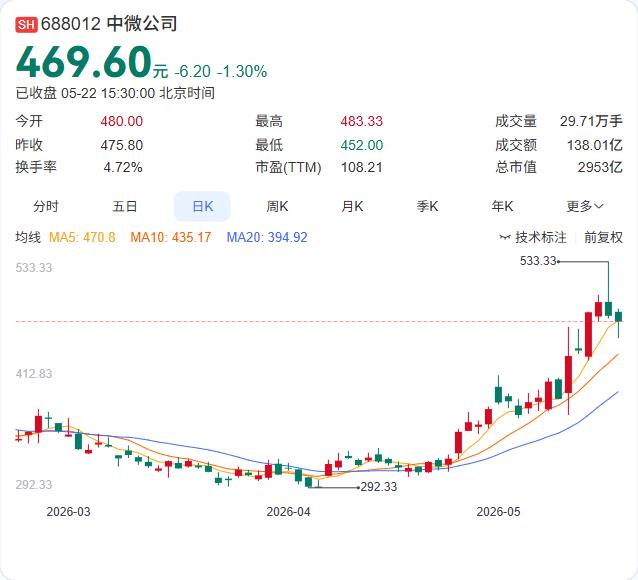This screenshot has width=638, height=580.
Task: Click the MA10: 435.17 indicator label
Action: click(x=170, y=237)
